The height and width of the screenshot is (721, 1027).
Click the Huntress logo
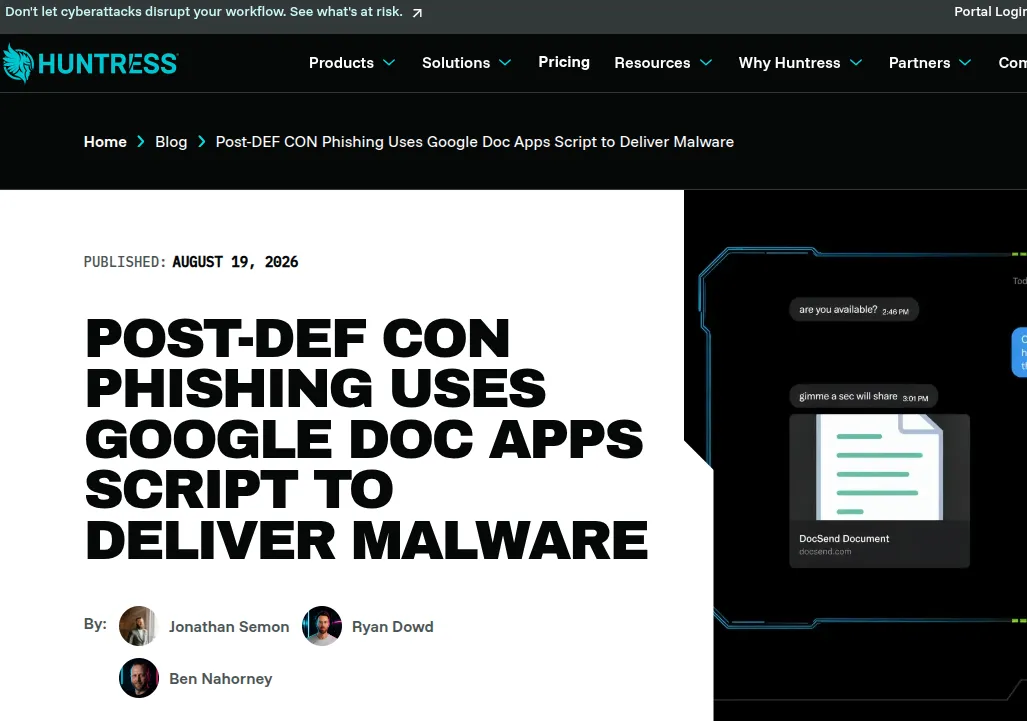[90, 64]
